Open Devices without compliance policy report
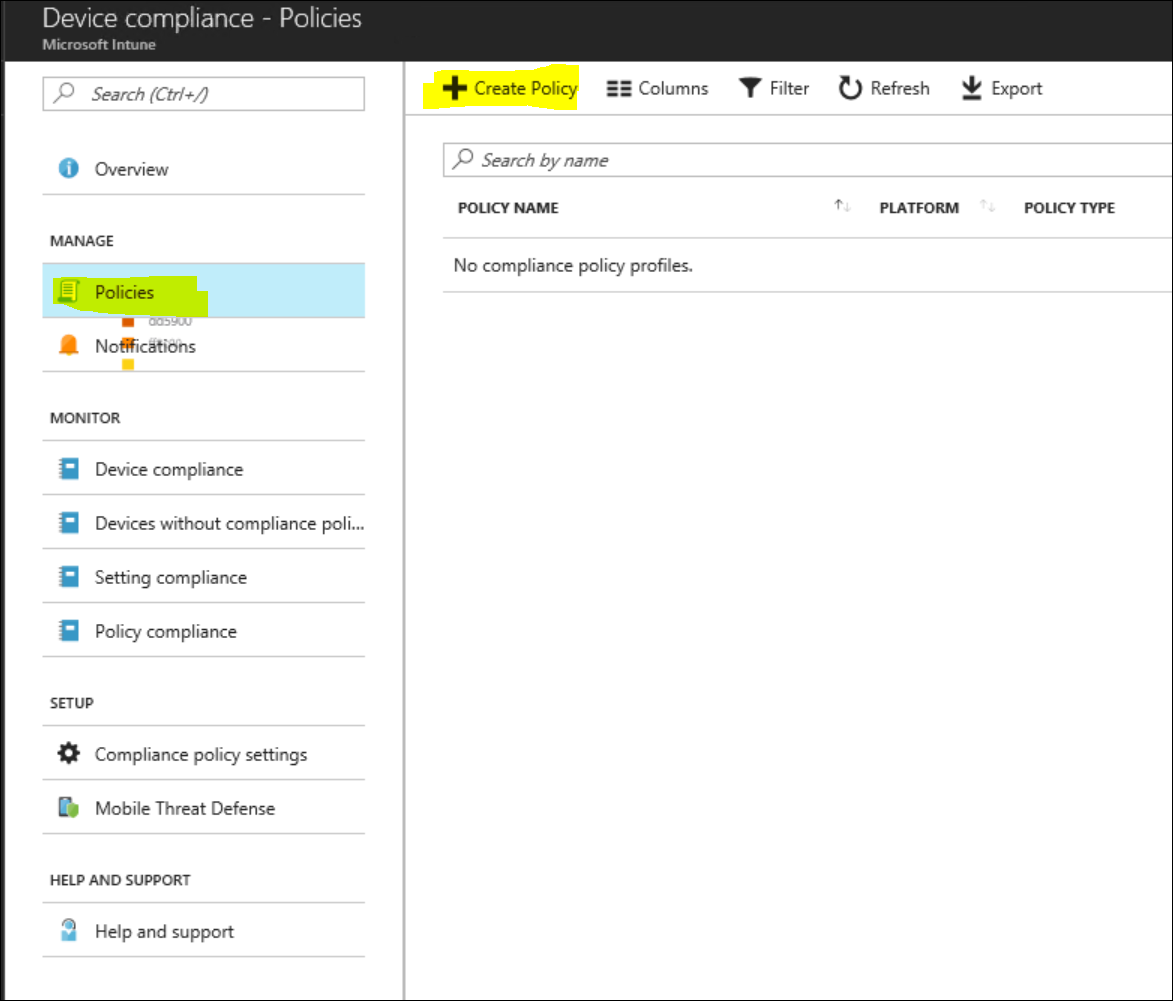Image resolution: width=1173 pixels, height=1001 pixels. 203,523
